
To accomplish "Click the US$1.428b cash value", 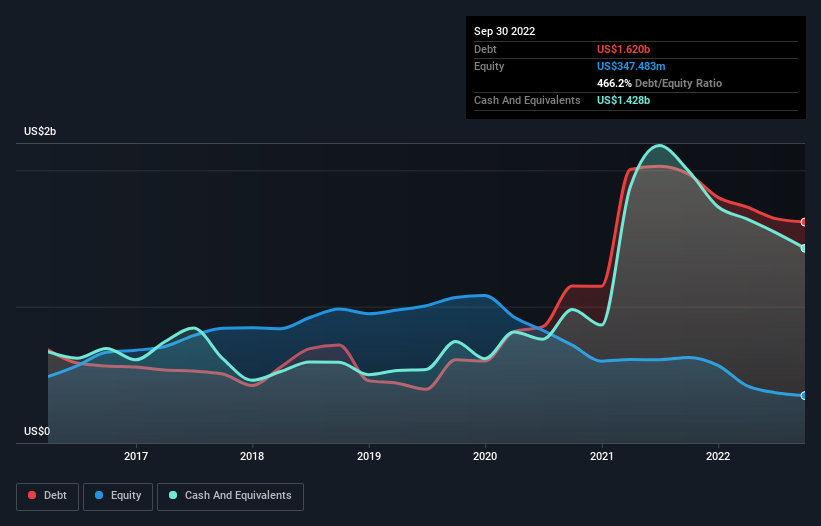I will [623, 100].
